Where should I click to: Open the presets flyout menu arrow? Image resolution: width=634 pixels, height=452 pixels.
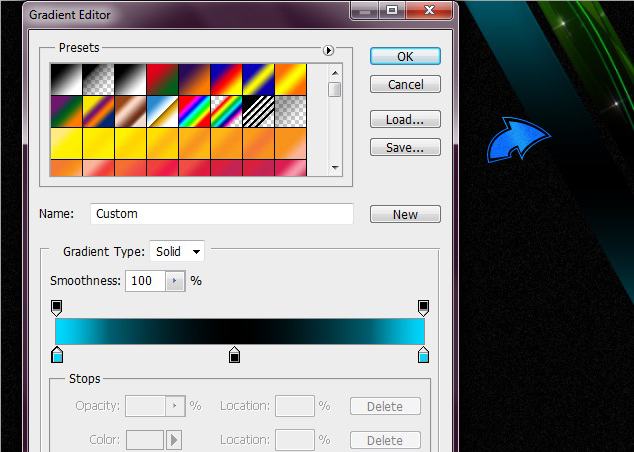click(328, 49)
